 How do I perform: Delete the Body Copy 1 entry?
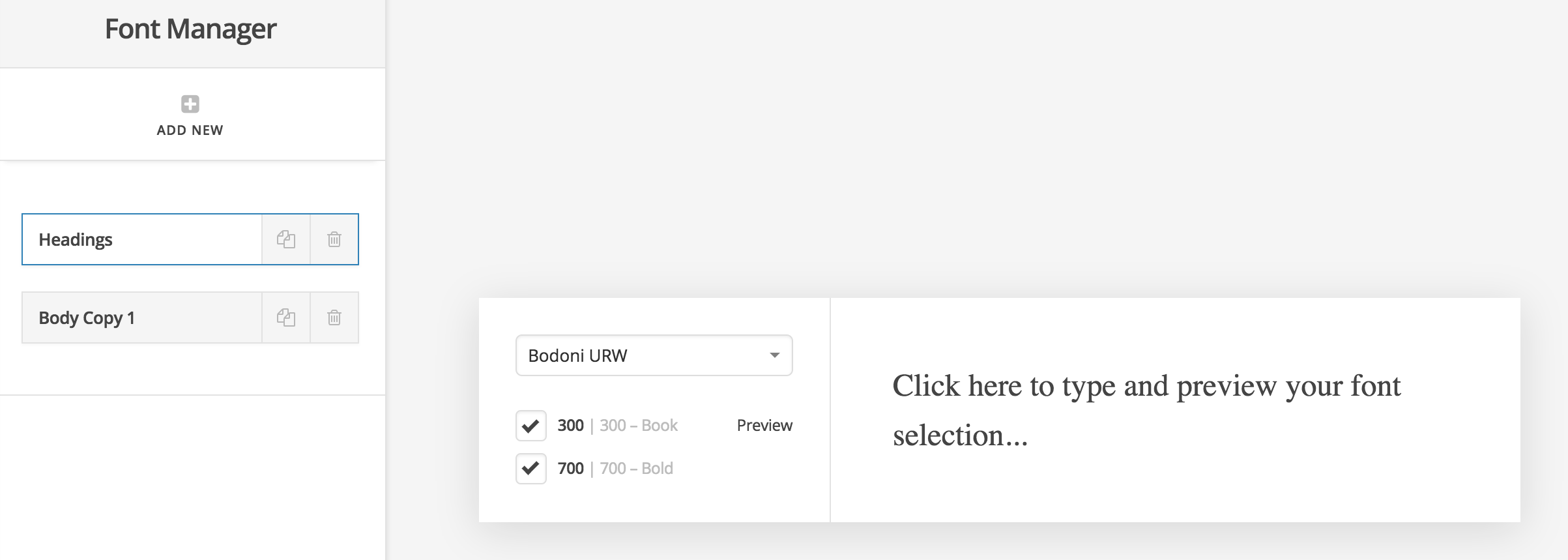(334, 317)
